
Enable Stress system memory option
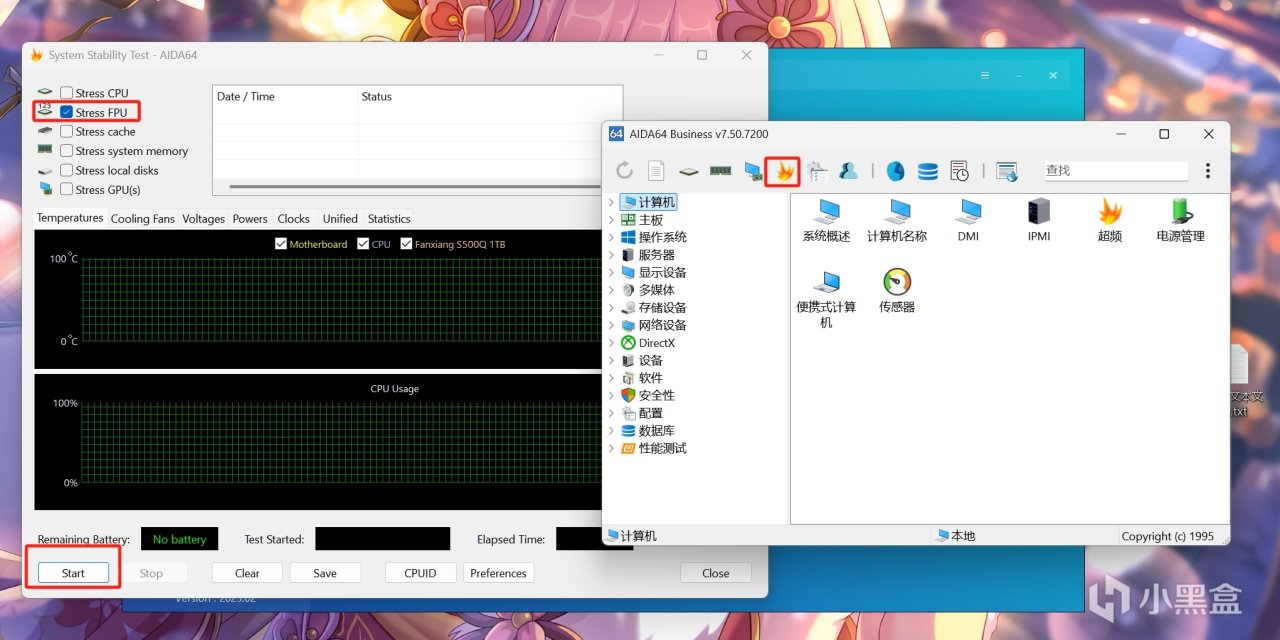tap(67, 151)
